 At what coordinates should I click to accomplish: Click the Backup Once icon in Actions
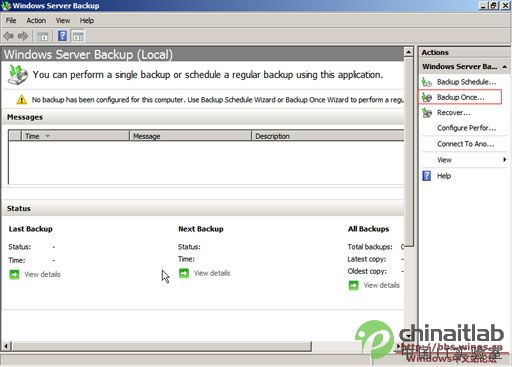427,97
